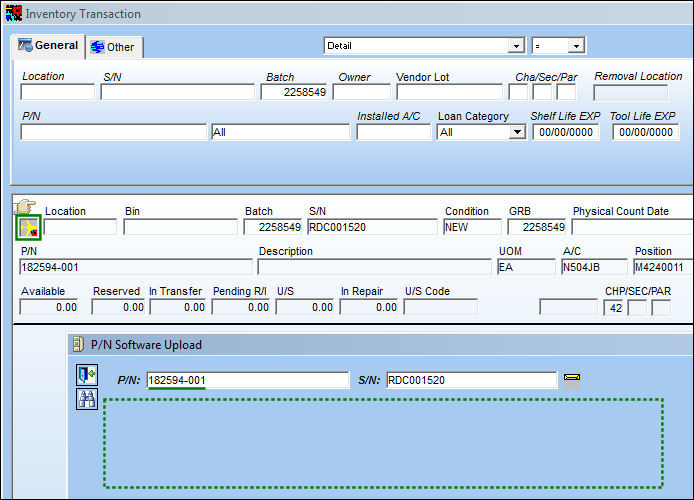Click the P/N field in Software Upload panel

[248, 380]
